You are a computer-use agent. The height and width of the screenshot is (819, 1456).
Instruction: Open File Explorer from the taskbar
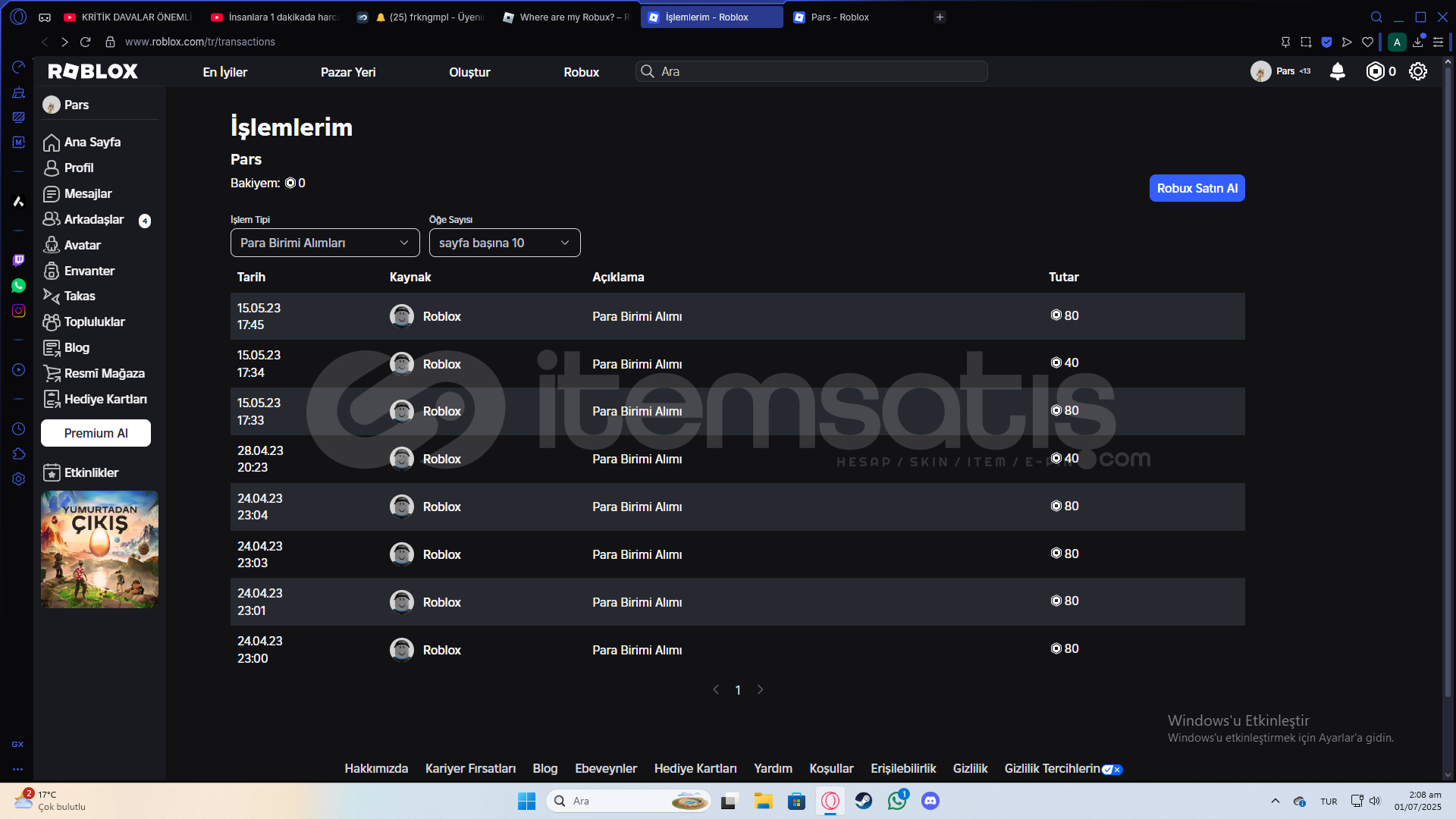(x=763, y=801)
